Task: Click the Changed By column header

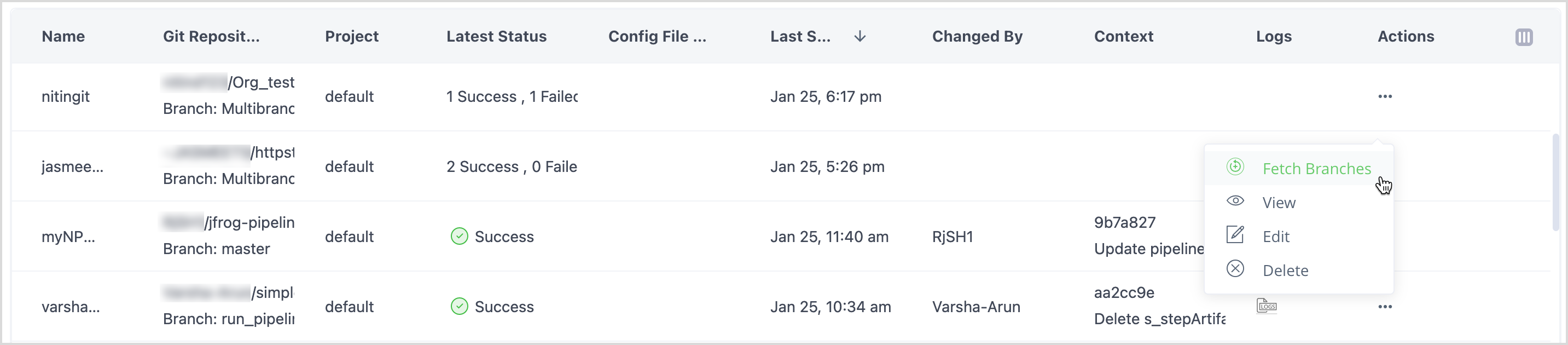Action: tap(977, 37)
